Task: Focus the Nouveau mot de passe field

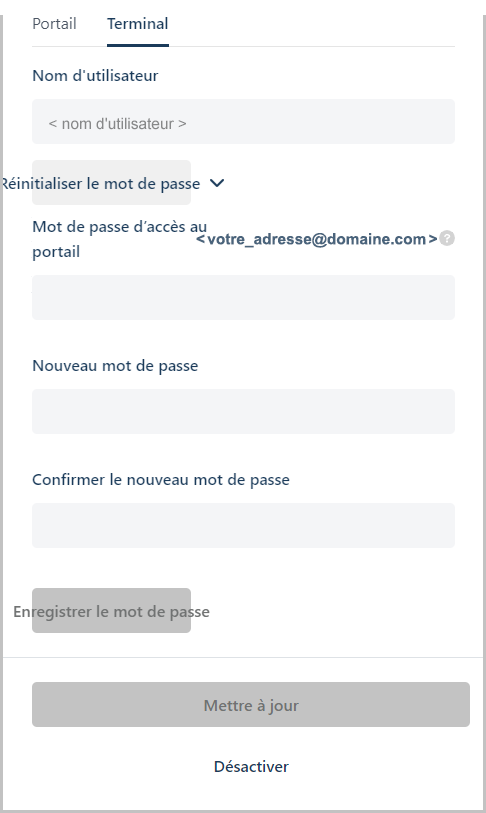Action: click(243, 411)
